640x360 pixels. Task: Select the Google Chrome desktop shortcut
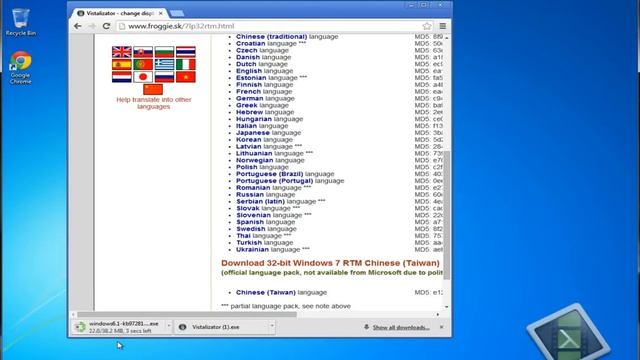click(20, 68)
